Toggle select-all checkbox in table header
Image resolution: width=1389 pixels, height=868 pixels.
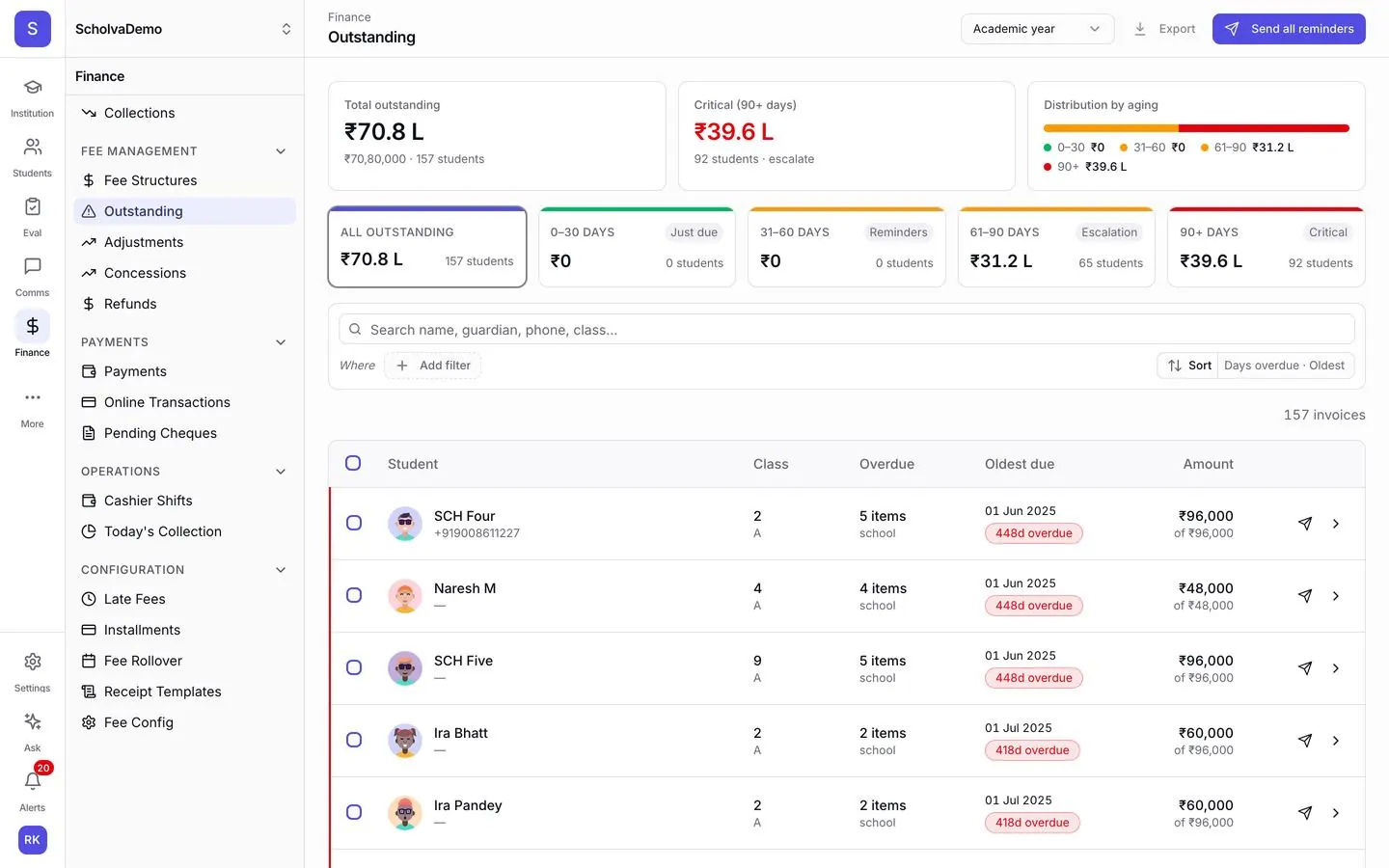[x=353, y=463]
